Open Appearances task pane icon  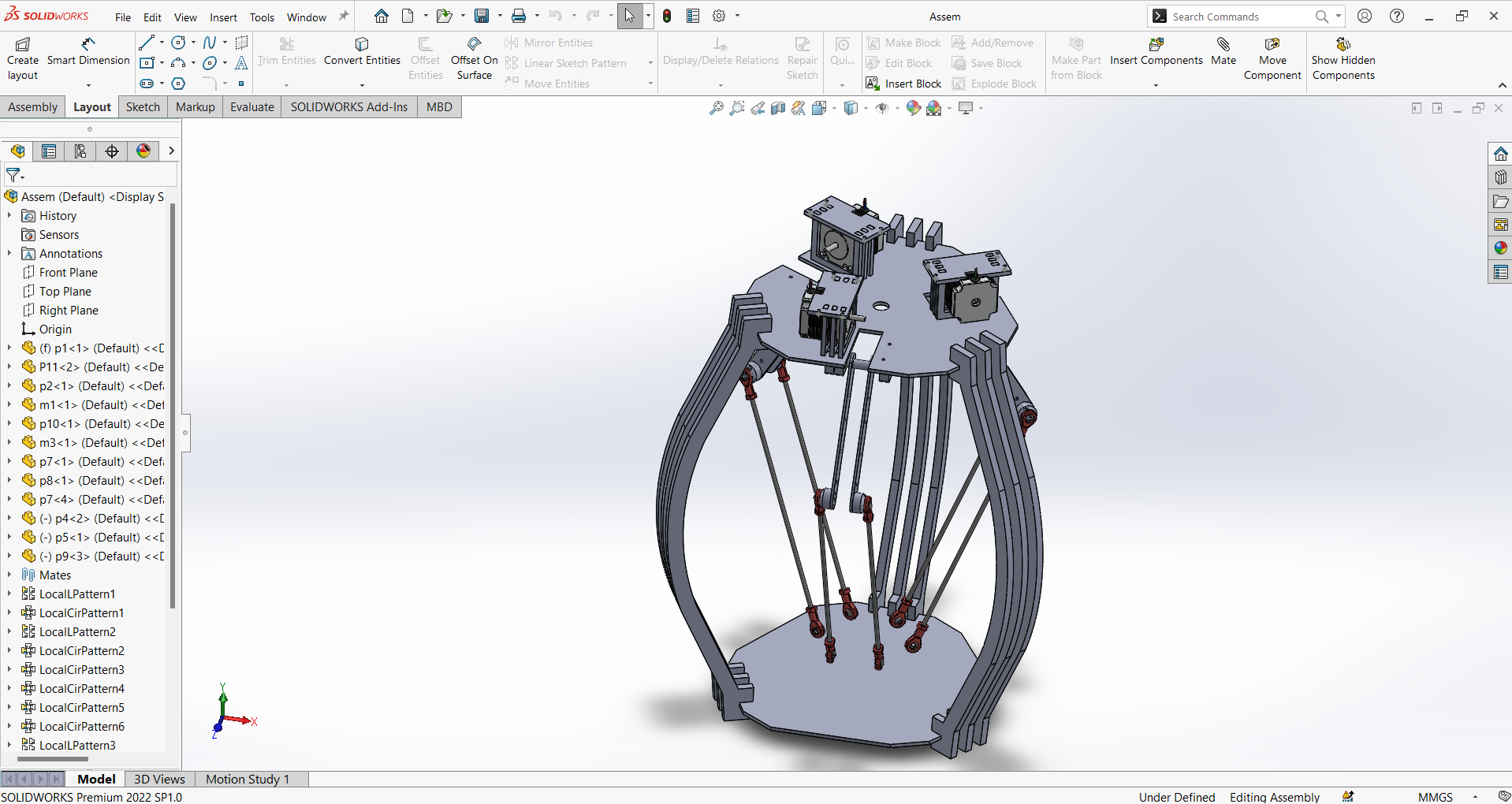1500,248
